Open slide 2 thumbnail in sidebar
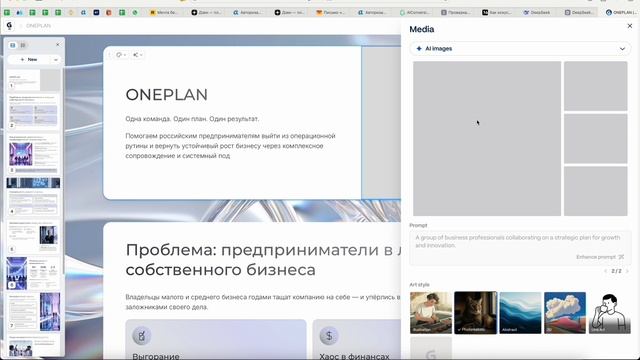The image size is (640, 360). click(33, 111)
